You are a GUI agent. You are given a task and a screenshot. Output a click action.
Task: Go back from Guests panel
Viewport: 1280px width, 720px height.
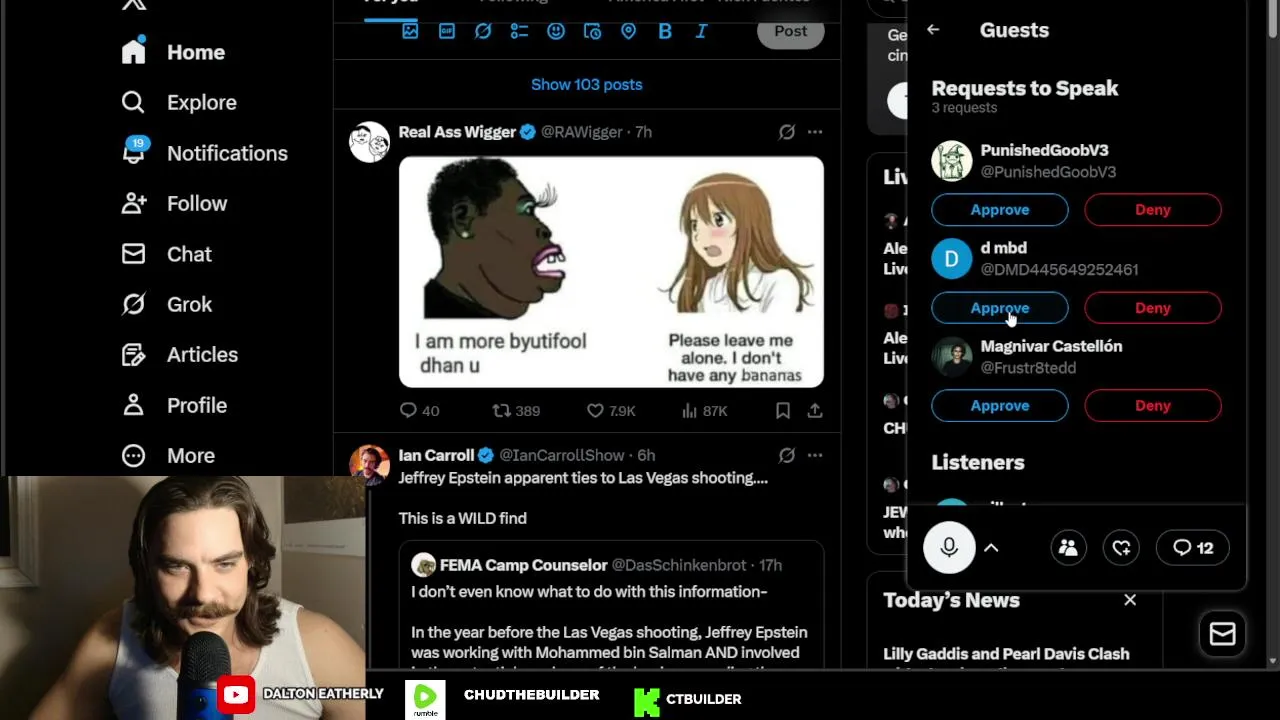tap(933, 30)
